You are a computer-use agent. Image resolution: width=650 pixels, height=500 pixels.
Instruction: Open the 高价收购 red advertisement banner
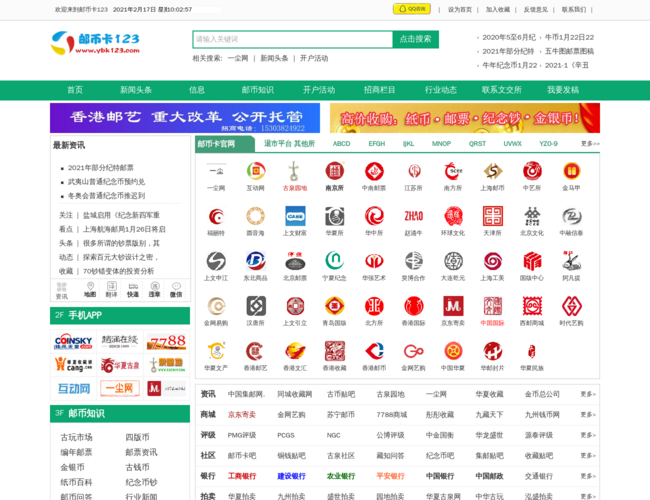[465, 118]
